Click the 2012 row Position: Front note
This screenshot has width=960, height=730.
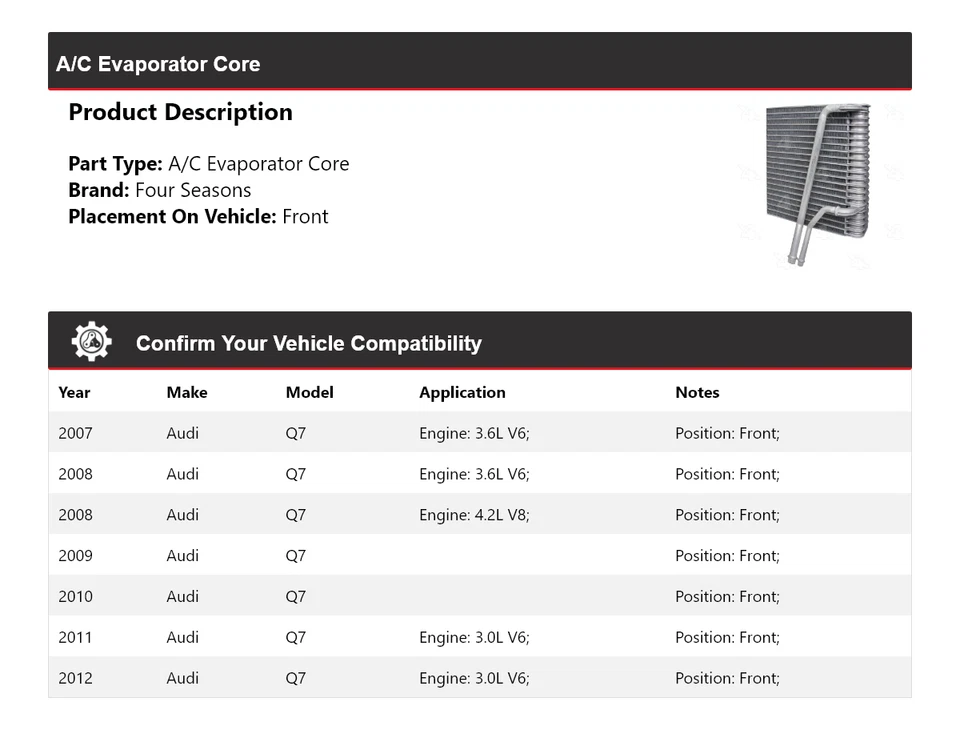[x=727, y=678]
